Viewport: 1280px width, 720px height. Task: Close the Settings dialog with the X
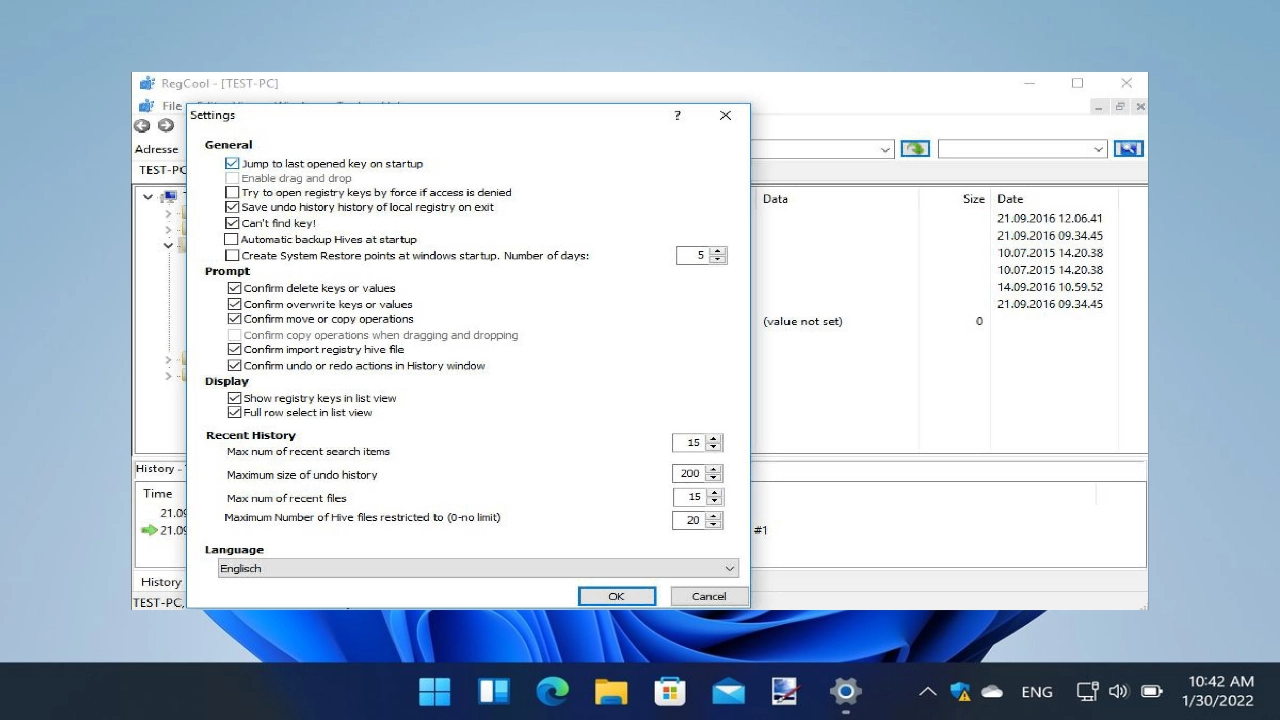pos(725,116)
